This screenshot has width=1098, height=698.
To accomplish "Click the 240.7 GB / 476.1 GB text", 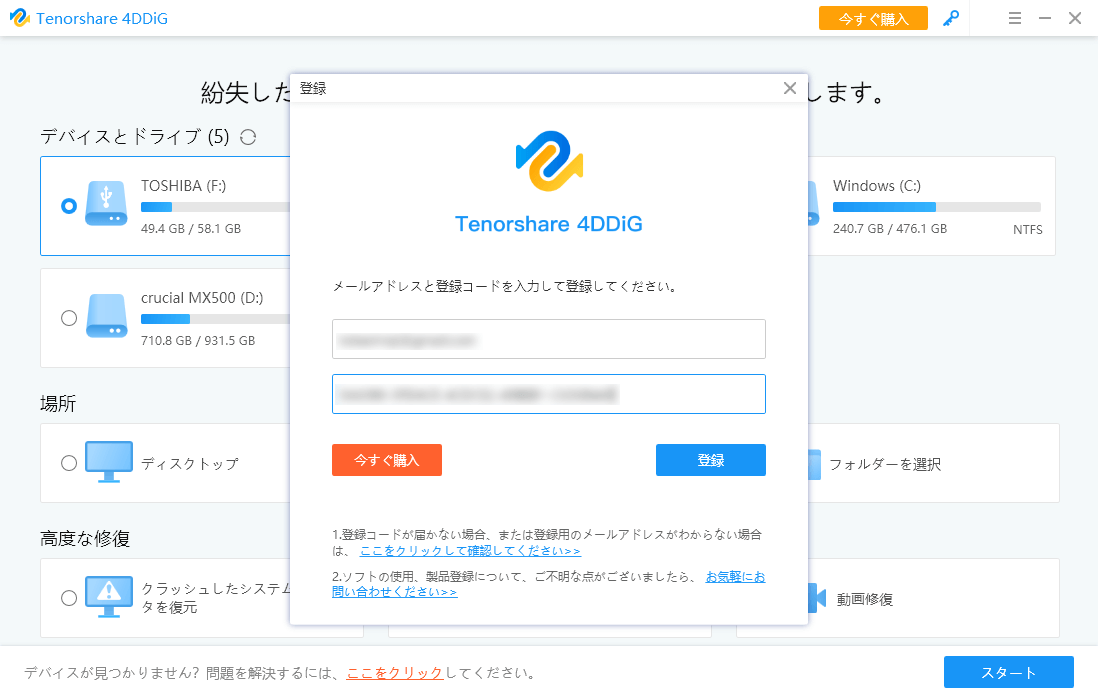I will (890, 228).
